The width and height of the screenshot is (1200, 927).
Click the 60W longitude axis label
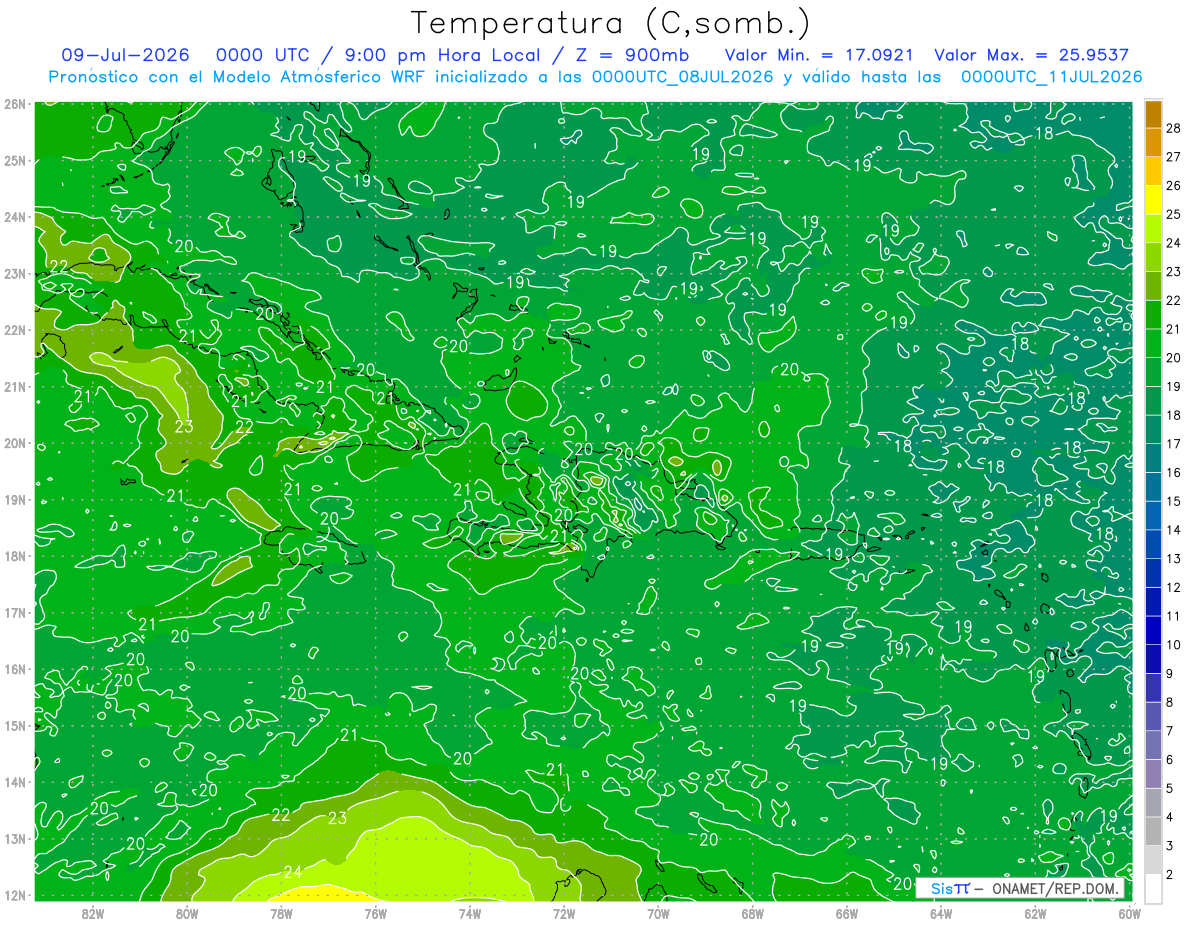point(1129,912)
